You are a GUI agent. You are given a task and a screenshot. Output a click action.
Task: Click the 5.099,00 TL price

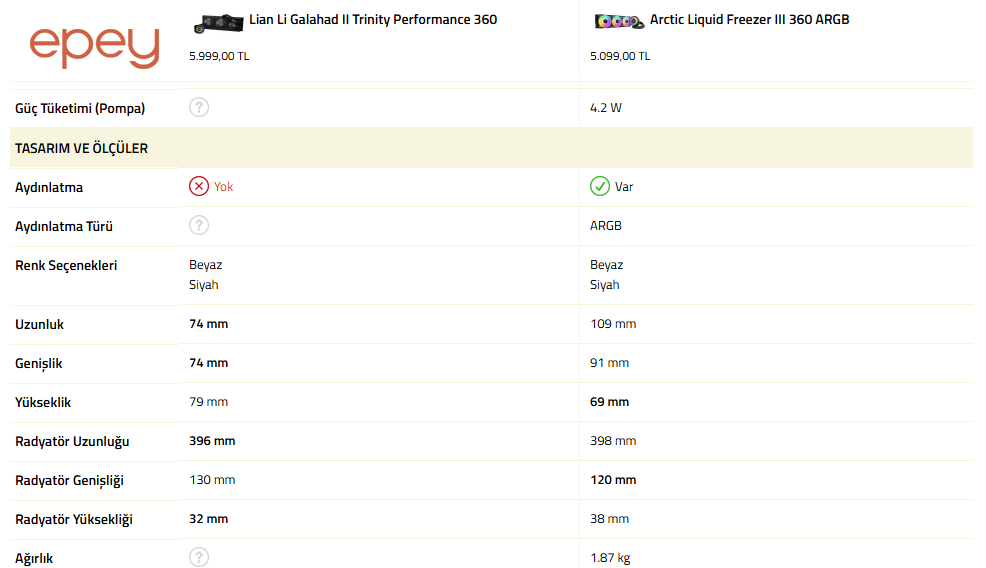point(620,56)
